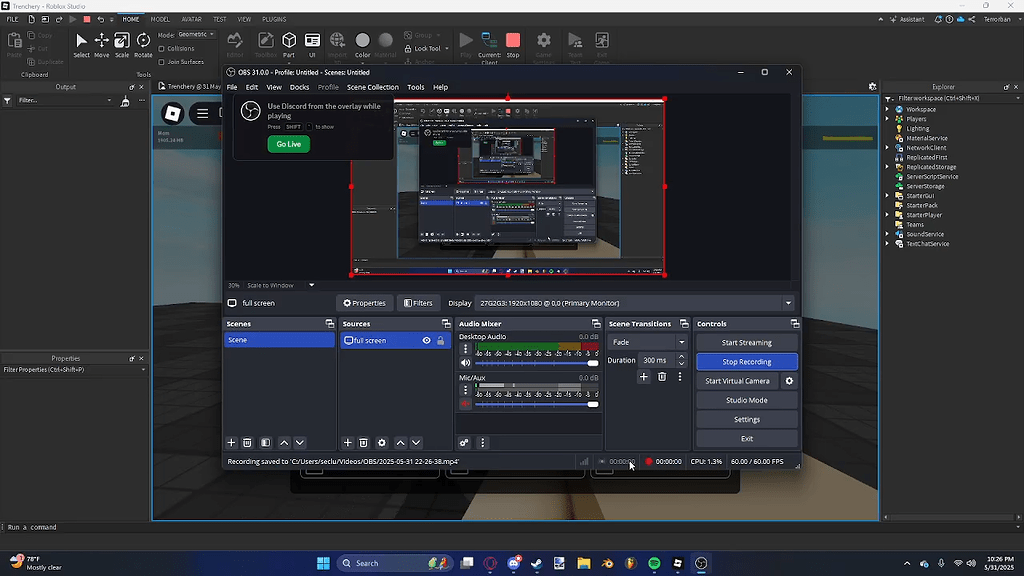Click the Color tool in Roblox Studio

(x=362, y=45)
